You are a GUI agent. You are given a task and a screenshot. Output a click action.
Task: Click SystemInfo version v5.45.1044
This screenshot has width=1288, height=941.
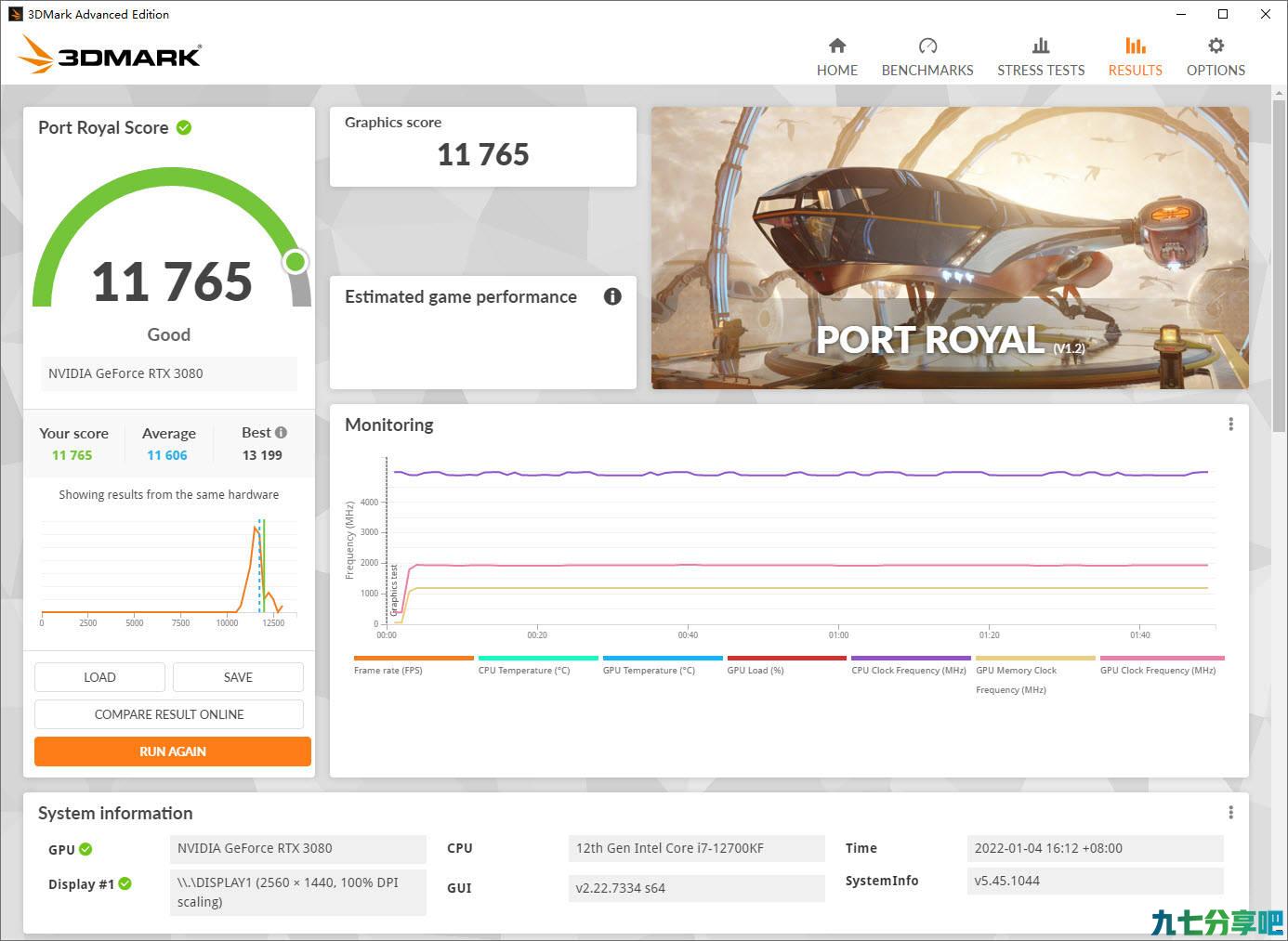click(1095, 881)
